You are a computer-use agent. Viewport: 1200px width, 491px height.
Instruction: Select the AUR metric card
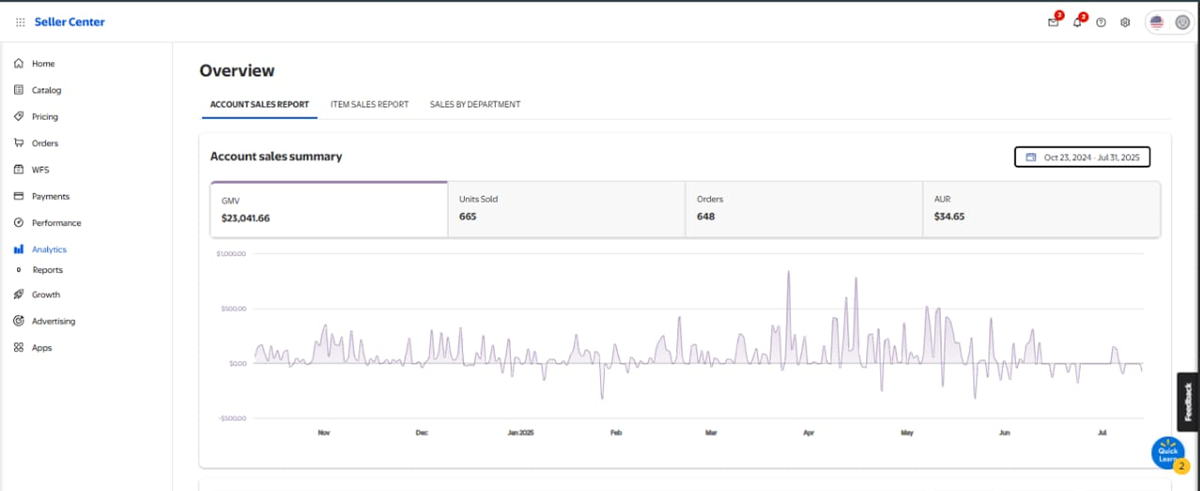point(1040,209)
